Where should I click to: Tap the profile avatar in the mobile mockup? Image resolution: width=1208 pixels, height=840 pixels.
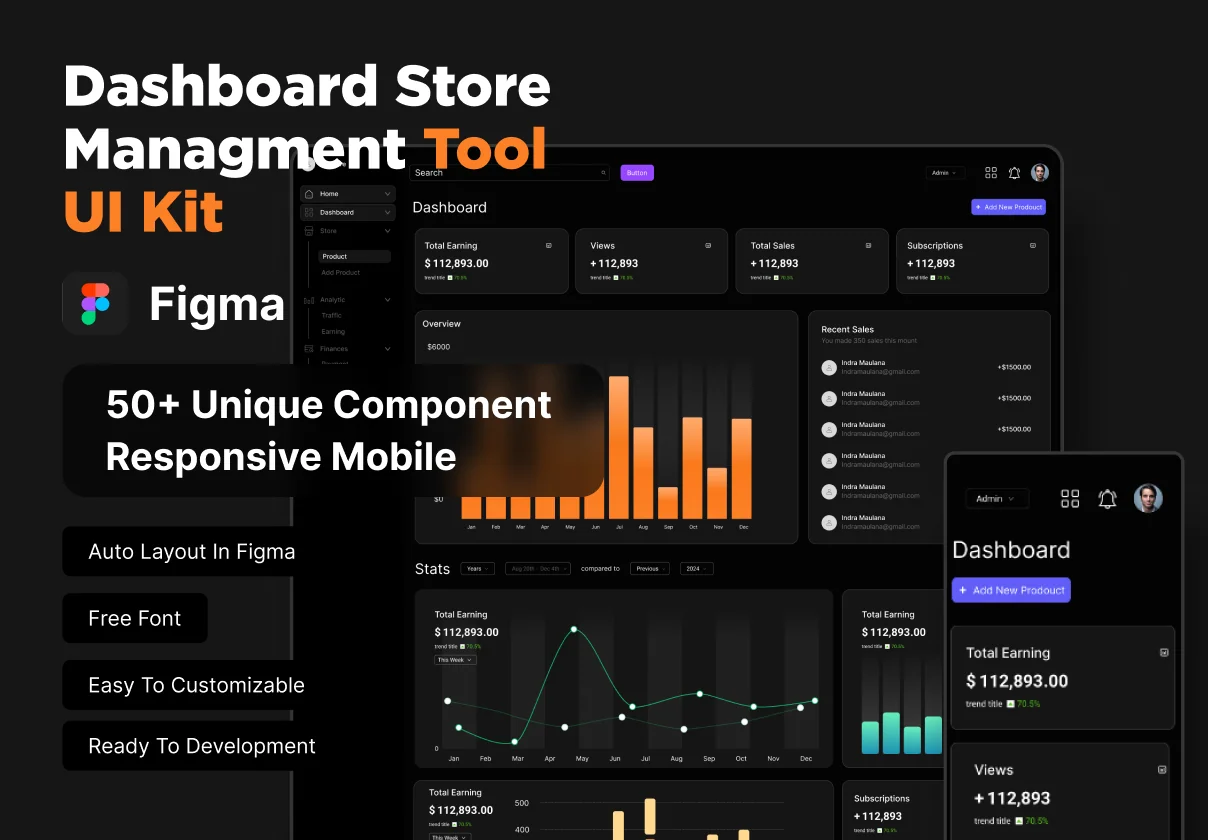[x=1148, y=498]
